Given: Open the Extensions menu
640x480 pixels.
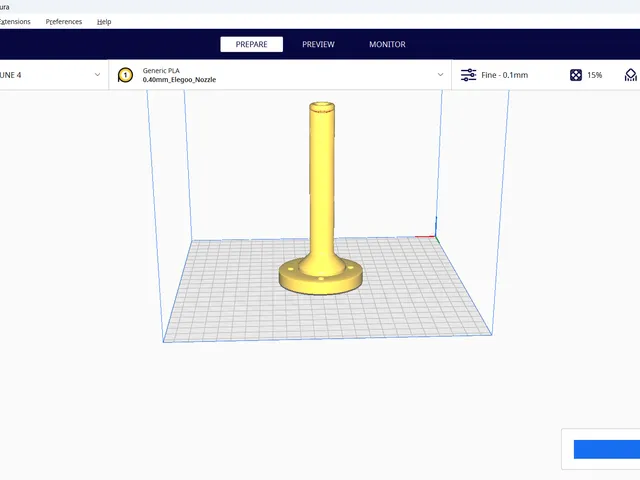Looking at the screenshot, I should 15,22.
